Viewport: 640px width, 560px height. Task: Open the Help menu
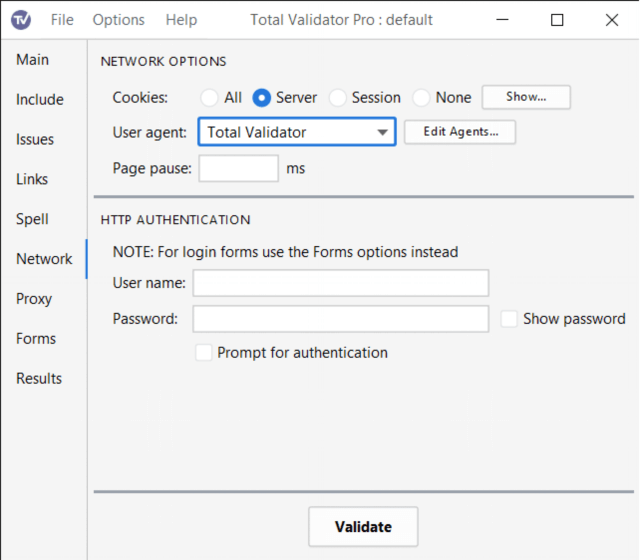point(181,20)
